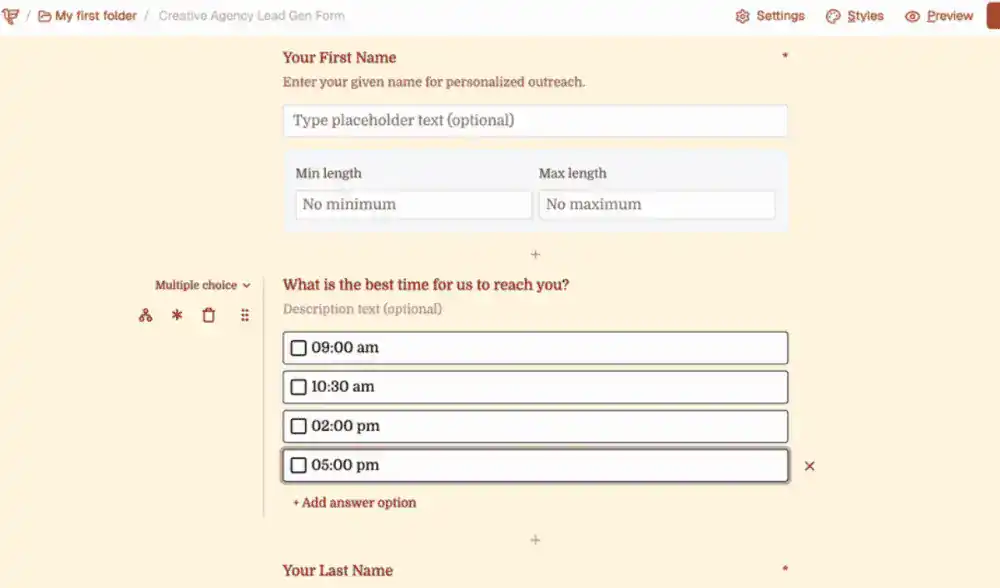Add block below time question
Image resolution: width=1000 pixels, height=588 pixels.
pos(535,540)
